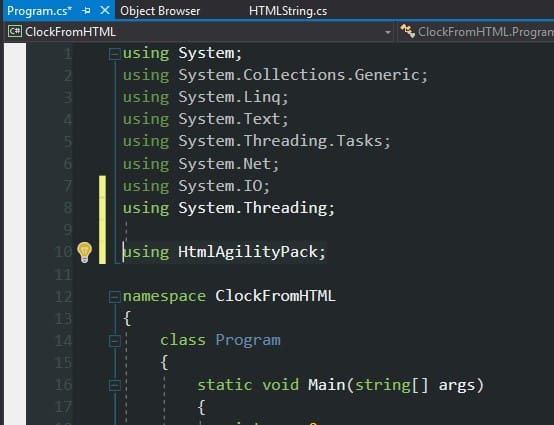Open the HTMLString.cs tab
554x425 pixels.
[288, 11]
